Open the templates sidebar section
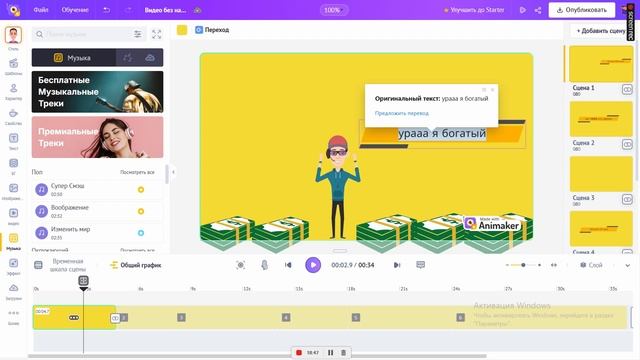This screenshot has height=360, width=640. (13, 67)
